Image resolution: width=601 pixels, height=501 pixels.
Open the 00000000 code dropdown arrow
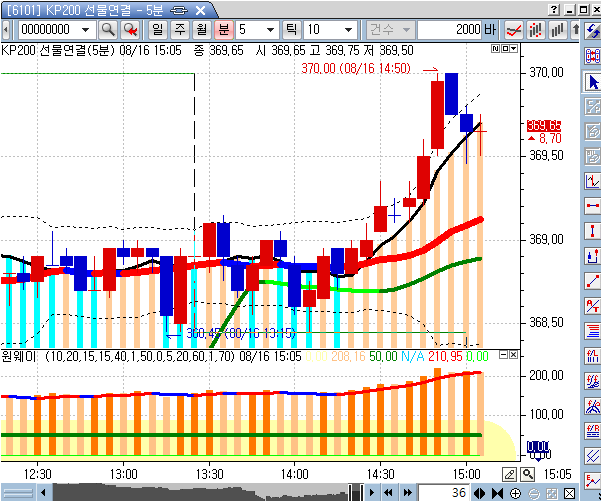coord(85,30)
